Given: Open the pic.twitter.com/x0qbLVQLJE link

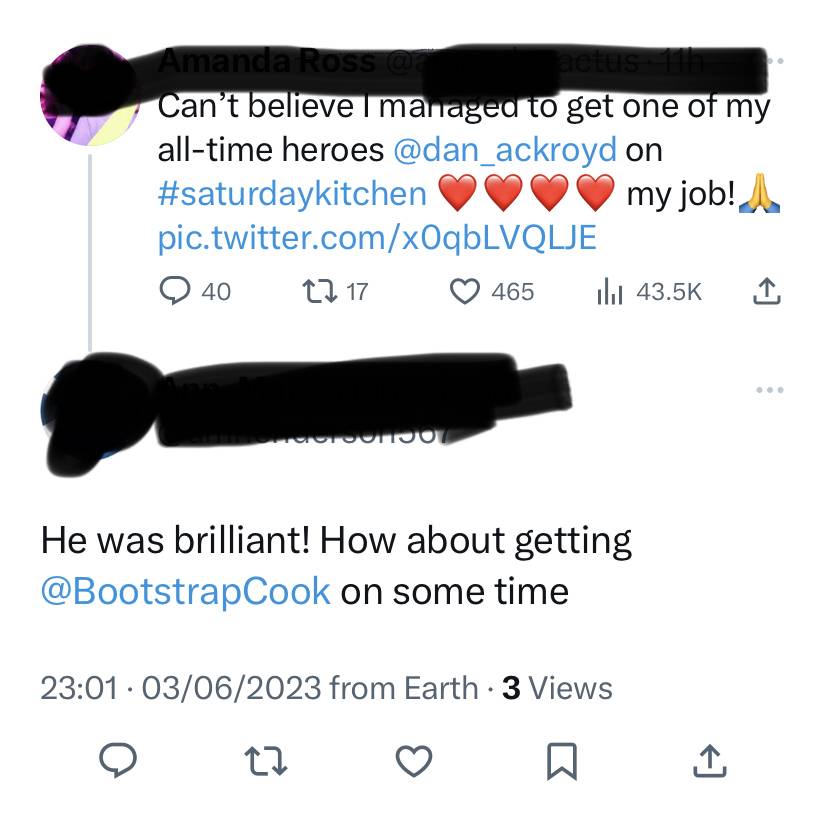Looking at the screenshot, I should [377, 238].
